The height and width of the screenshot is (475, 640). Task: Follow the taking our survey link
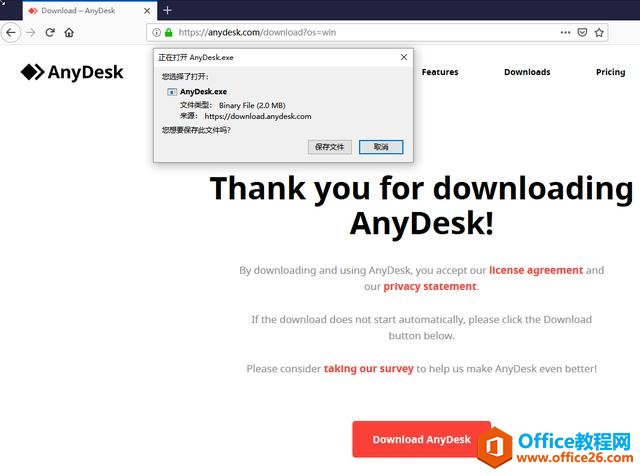pos(369,368)
